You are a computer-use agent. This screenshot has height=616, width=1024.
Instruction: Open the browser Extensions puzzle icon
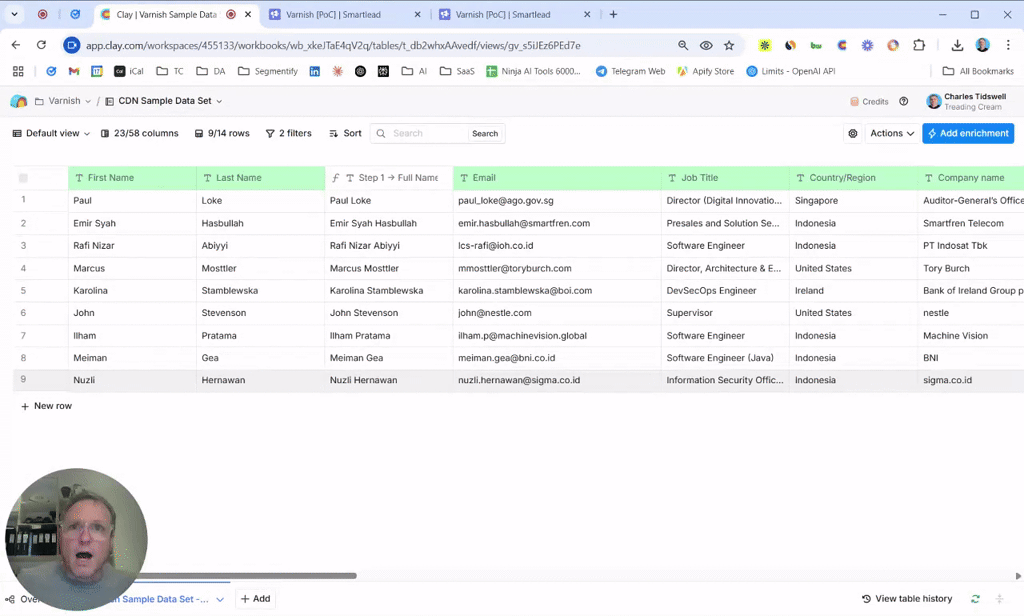[x=919, y=45]
